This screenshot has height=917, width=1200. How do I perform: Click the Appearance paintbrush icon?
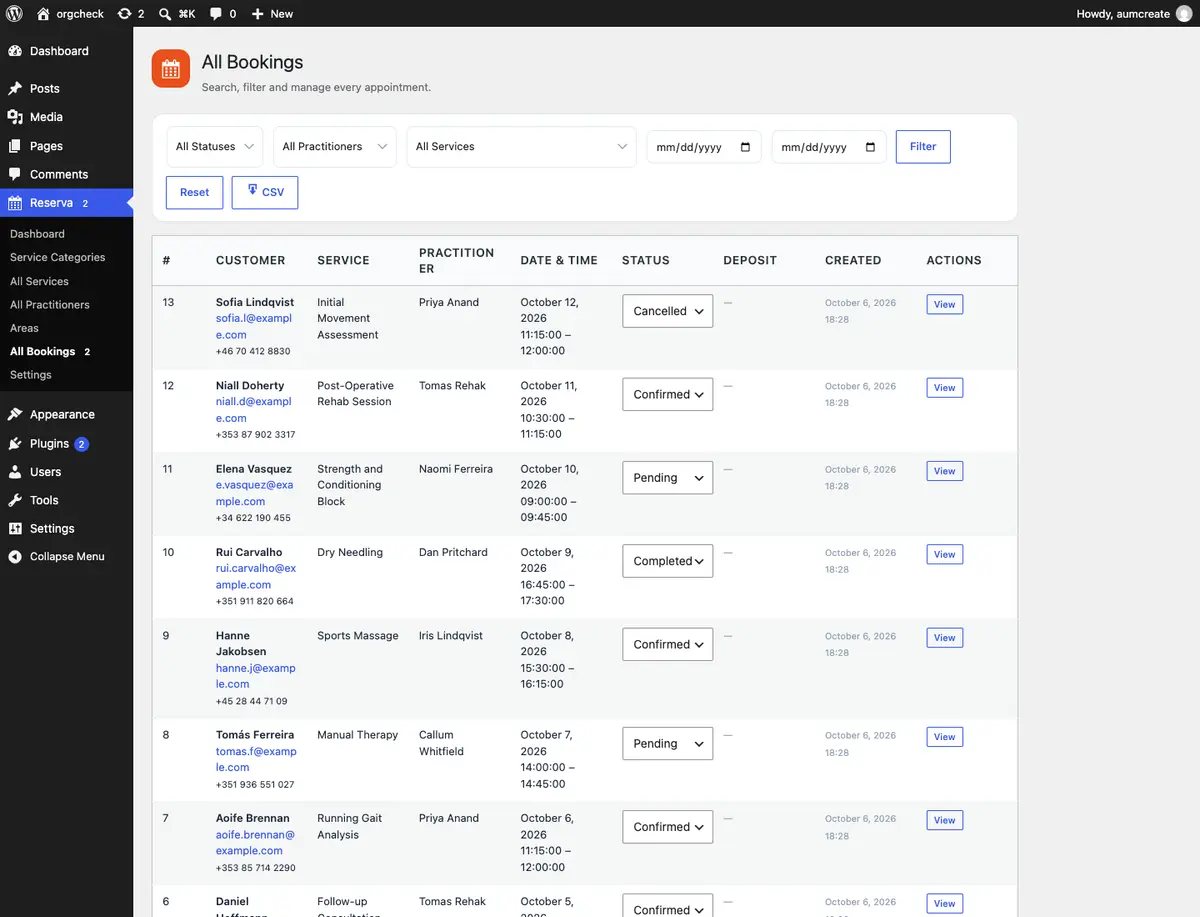(15, 414)
